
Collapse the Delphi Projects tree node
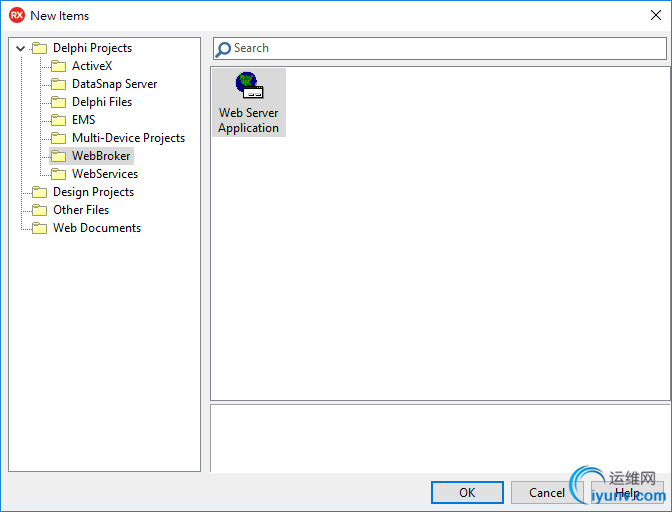tap(20, 48)
